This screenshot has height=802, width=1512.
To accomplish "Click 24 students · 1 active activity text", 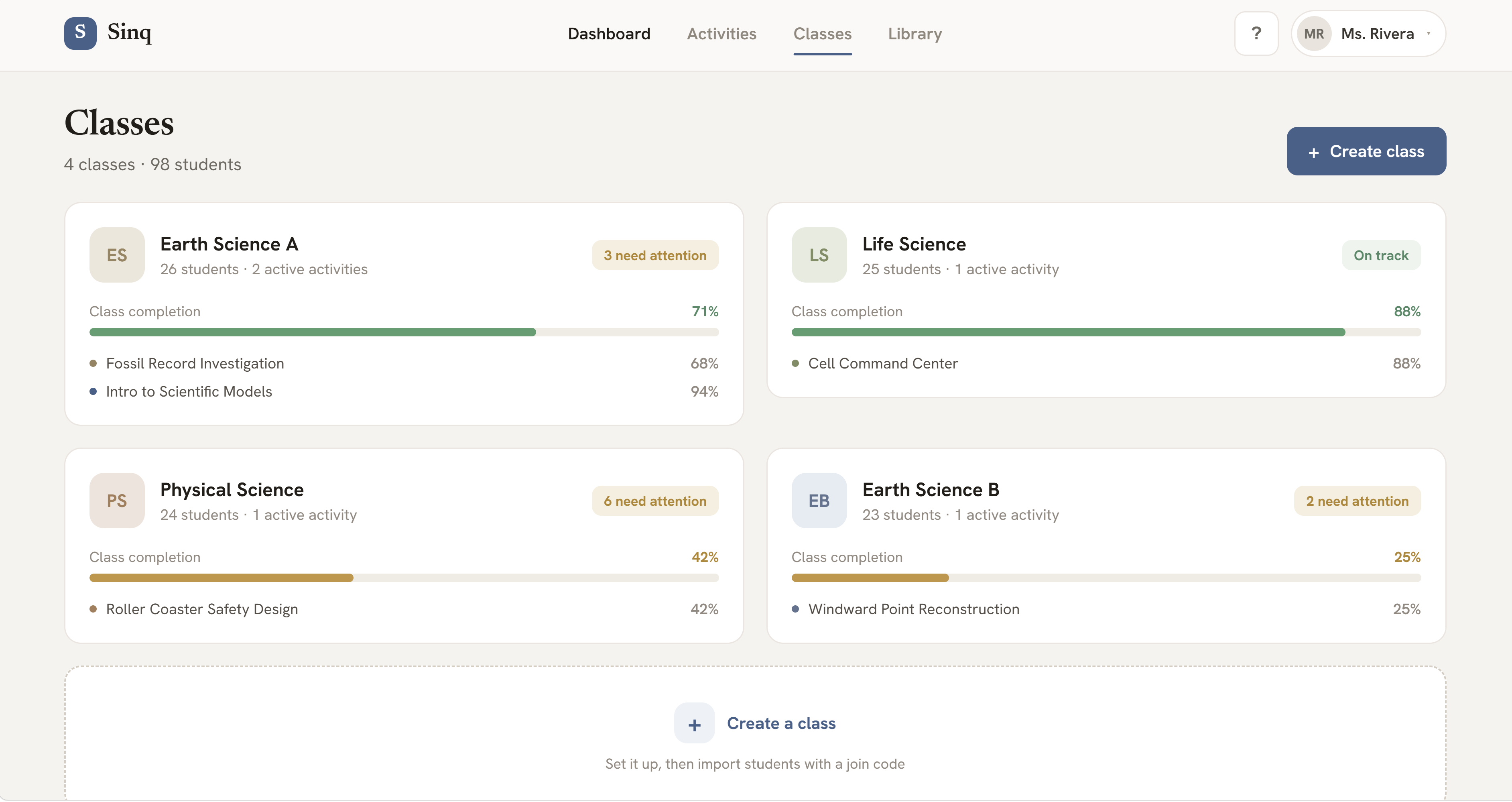I will tap(258, 515).
